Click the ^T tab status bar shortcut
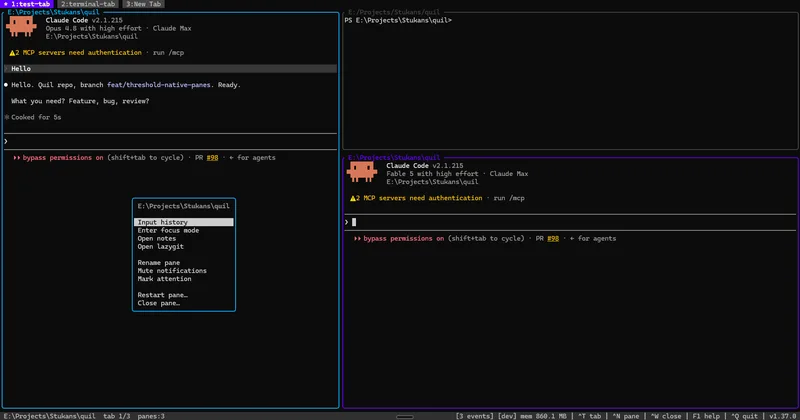800x420 pixels. (x=589, y=416)
